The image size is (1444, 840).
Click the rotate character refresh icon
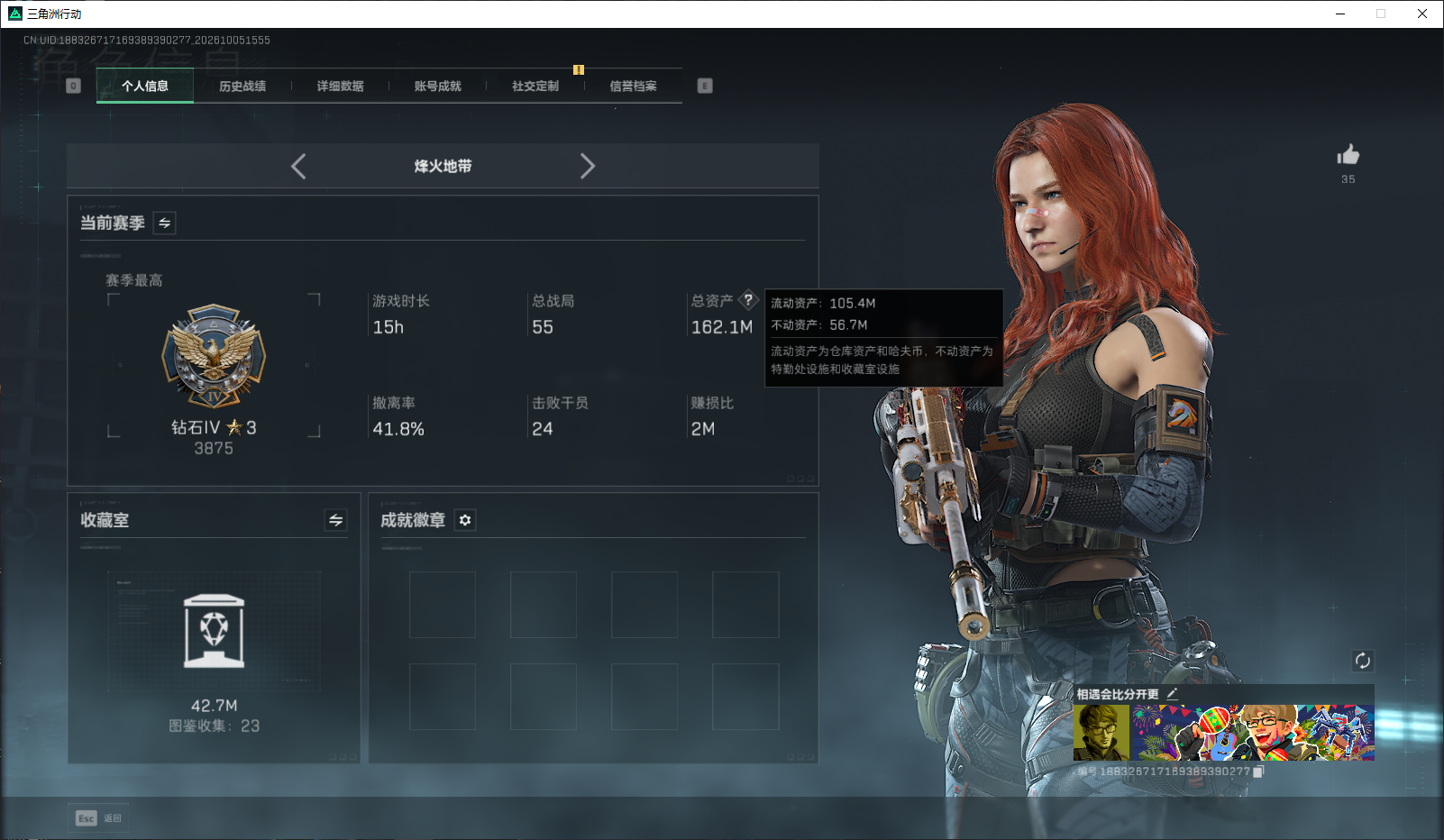pos(1363,661)
